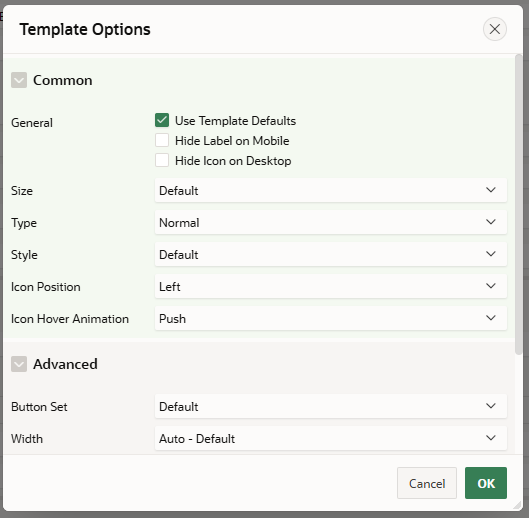Click the dialog vertical scrollbar

(x=519, y=205)
